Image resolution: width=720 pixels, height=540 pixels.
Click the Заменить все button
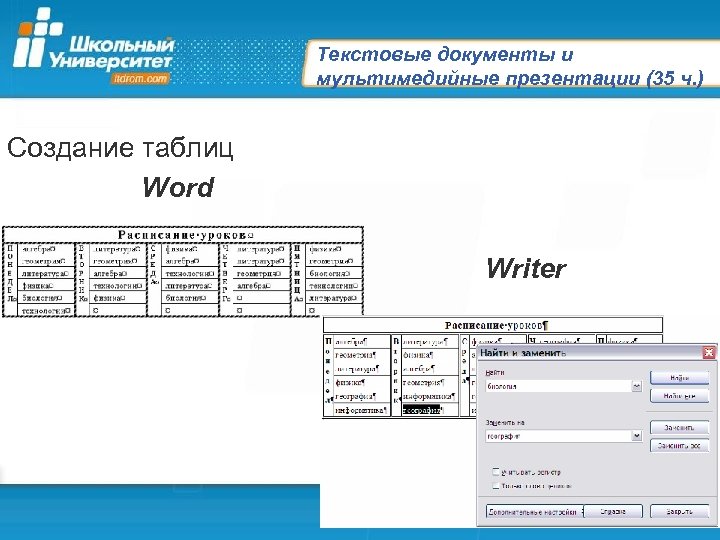point(679,445)
